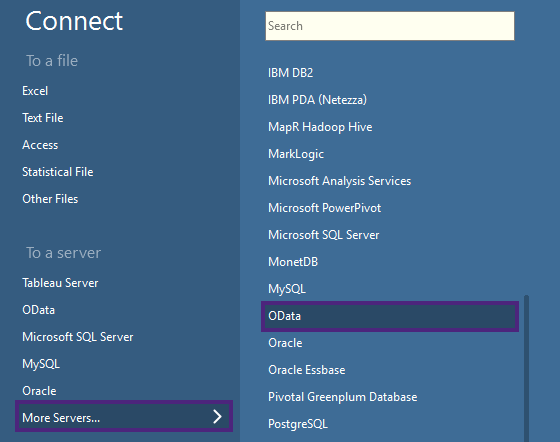This screenshot has width=560, height=442.
Task: Select MapR Hadoop Hive connector
Action: [x=320, y=127]
